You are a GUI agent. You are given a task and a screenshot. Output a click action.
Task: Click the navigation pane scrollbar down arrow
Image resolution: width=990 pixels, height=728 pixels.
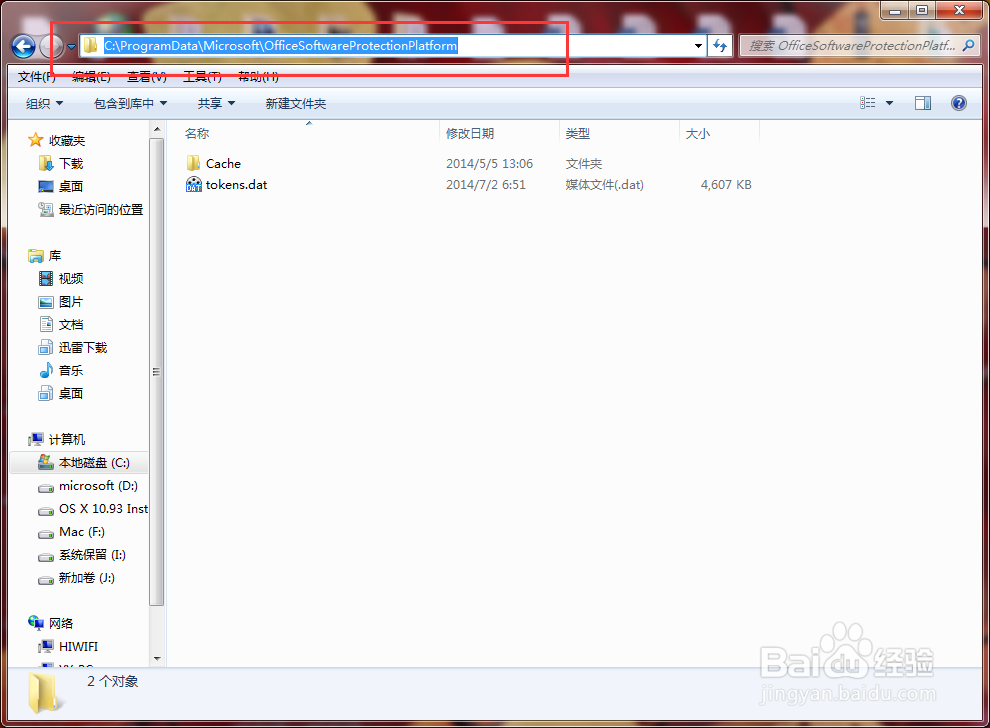click(x=157, y=659)
